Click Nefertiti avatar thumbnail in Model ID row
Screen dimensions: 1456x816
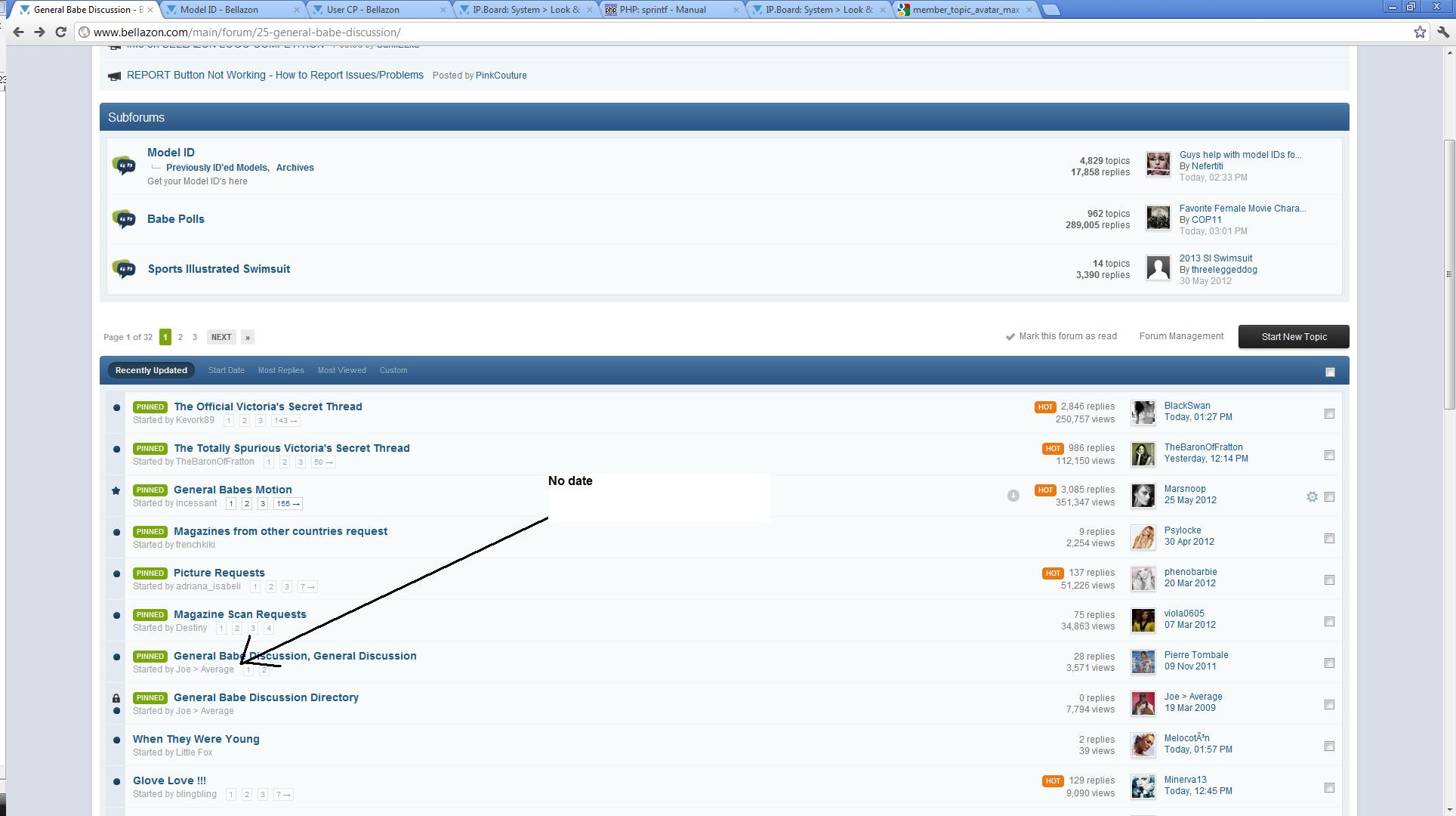coord(1158,164)
